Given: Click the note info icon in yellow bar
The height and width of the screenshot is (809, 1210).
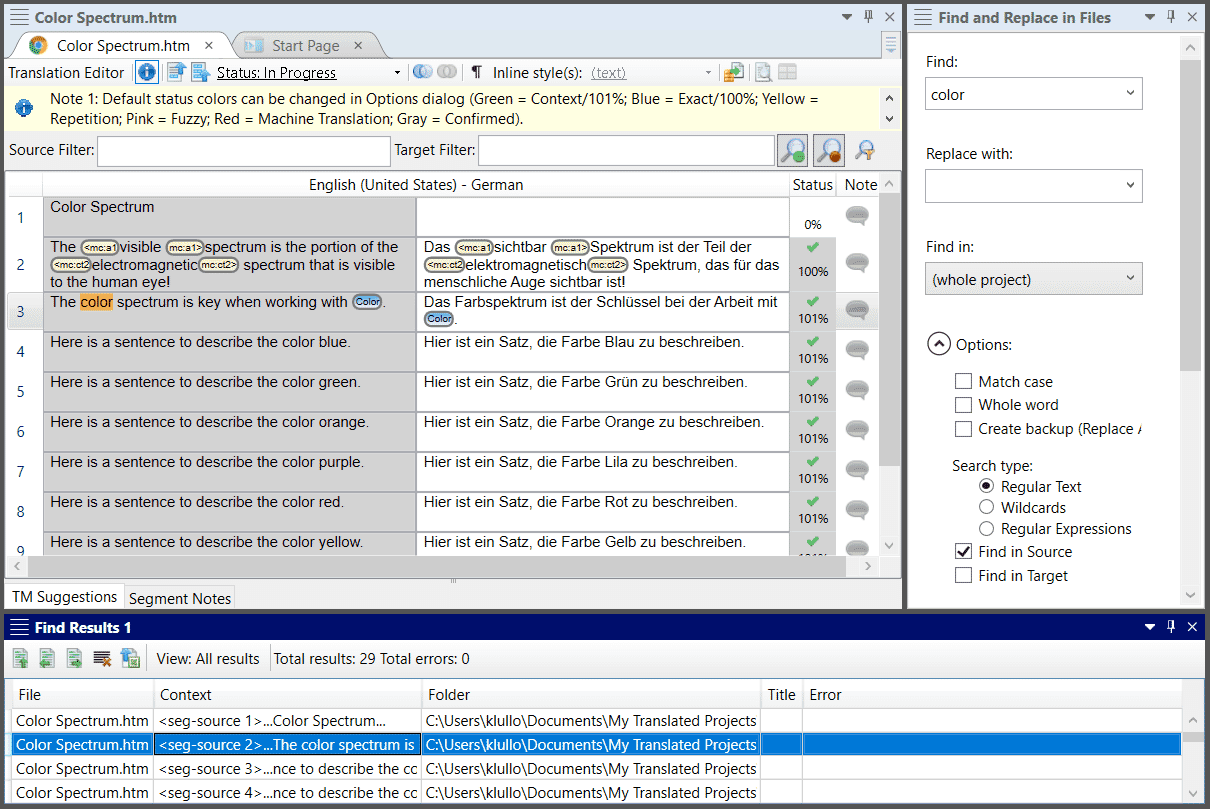Looking at the screenshot, I should [x=24, y=108].
